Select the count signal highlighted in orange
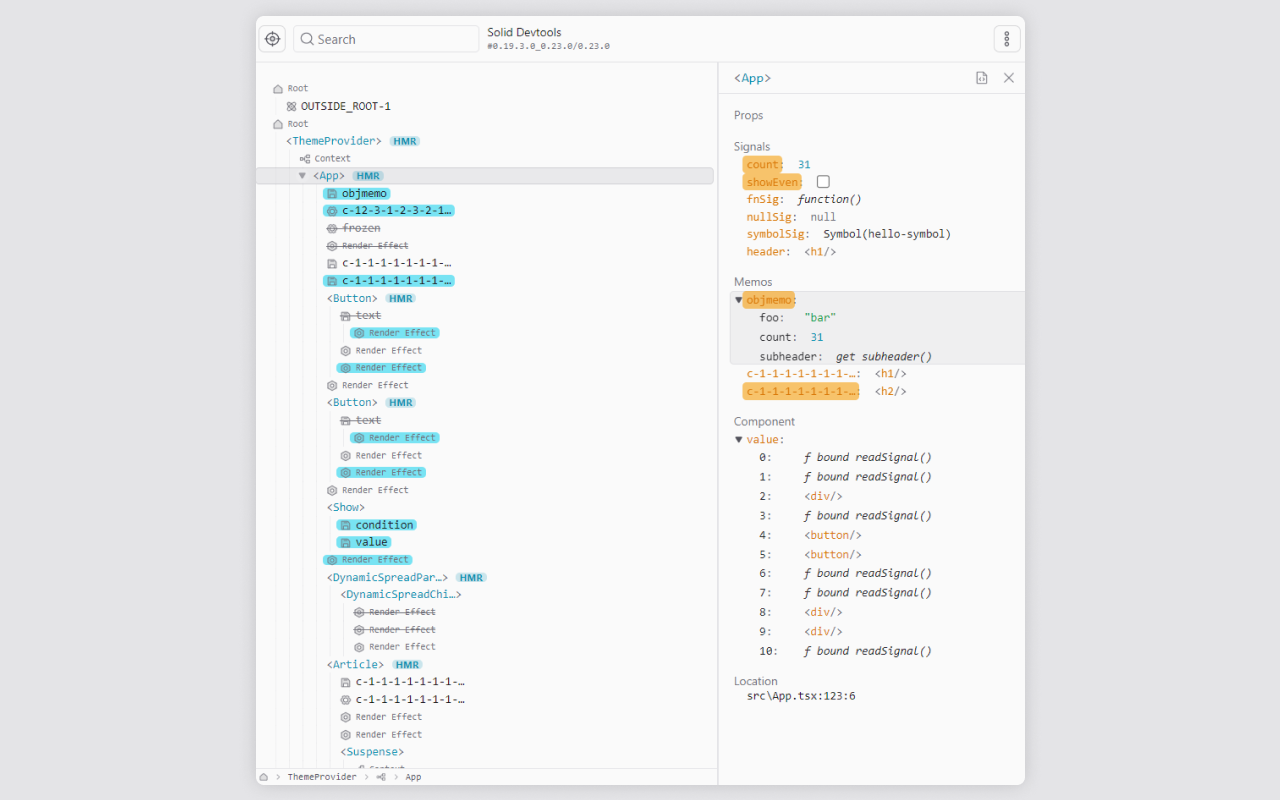 pyautogui.click(x=763, y=164)
